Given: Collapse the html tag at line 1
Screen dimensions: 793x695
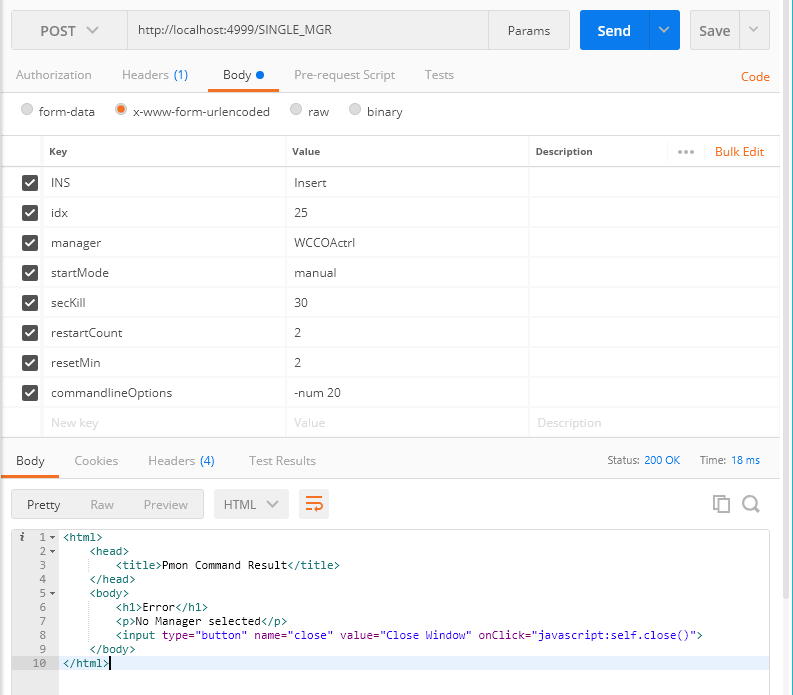Looking at the screenshot, I should tap(52, 537).
